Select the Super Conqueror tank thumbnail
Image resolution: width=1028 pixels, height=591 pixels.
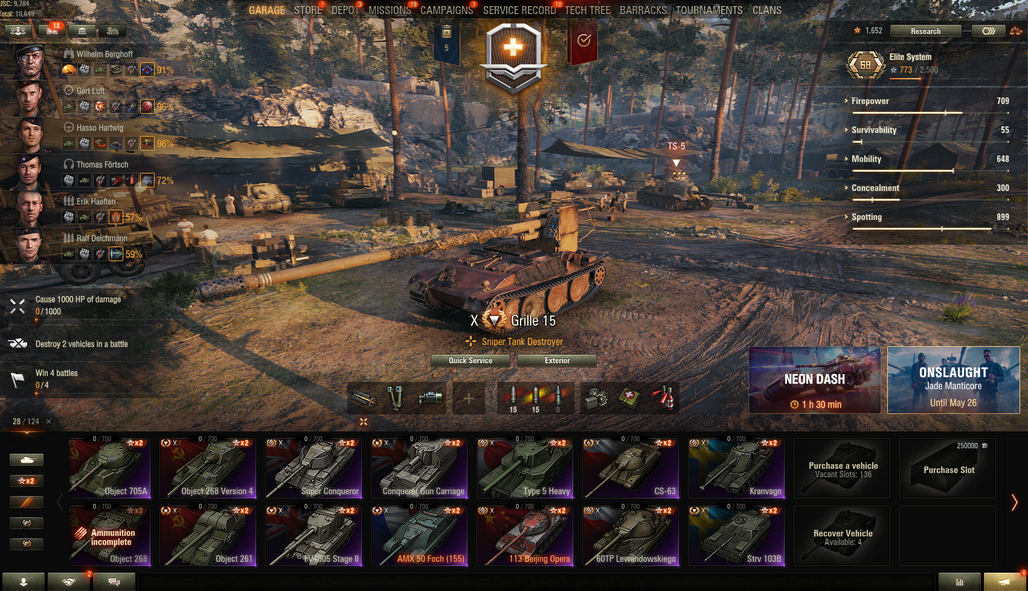(313, 468)
